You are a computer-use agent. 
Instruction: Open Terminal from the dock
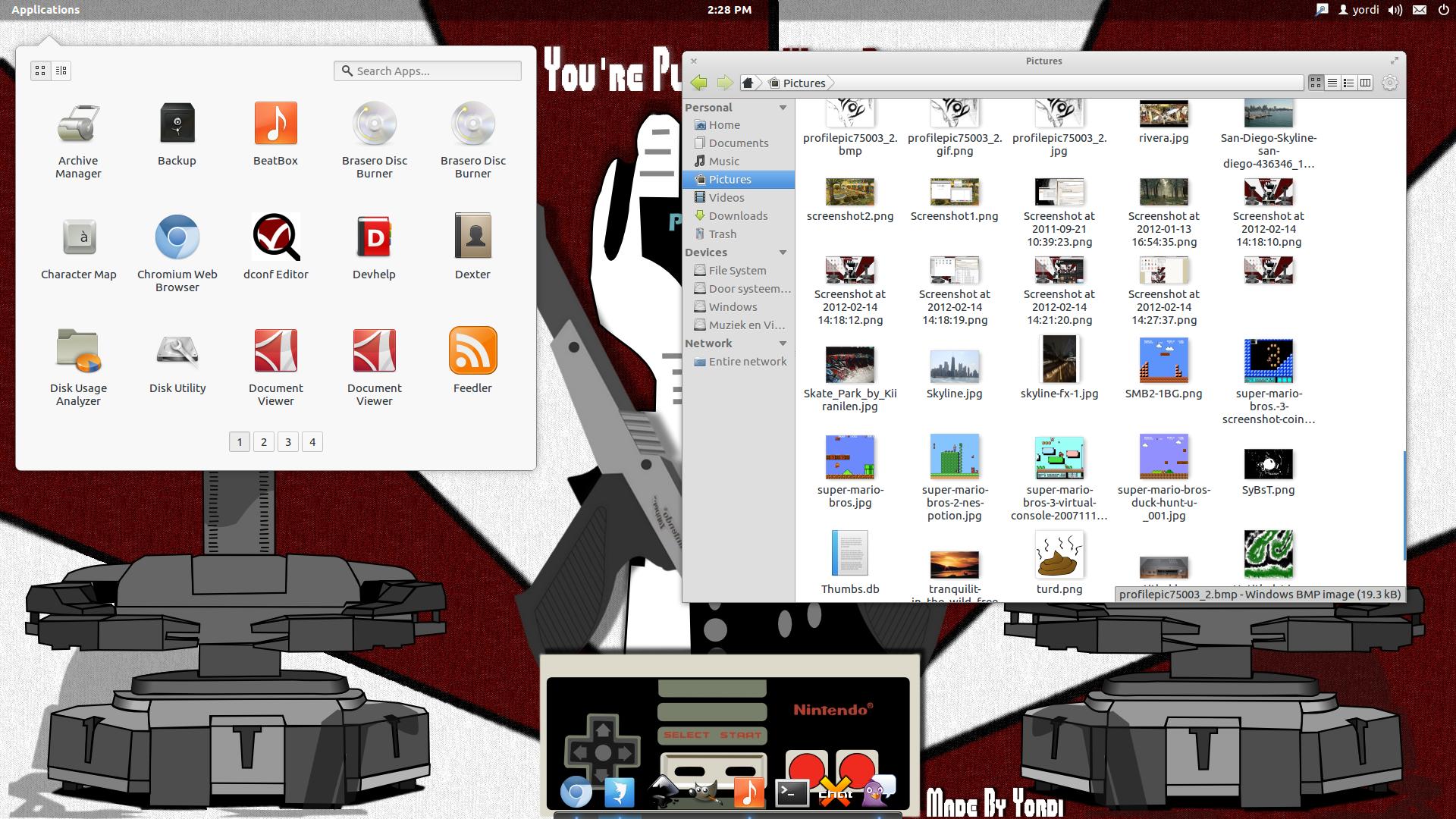pyautogui.click(x=792, y=792)
